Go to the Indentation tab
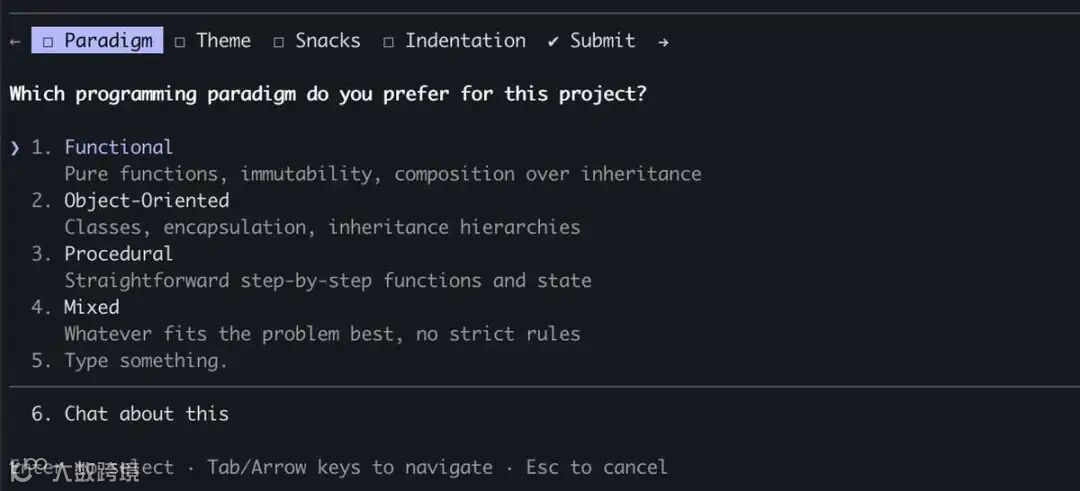1080x491 pixels. pos(465,41)
